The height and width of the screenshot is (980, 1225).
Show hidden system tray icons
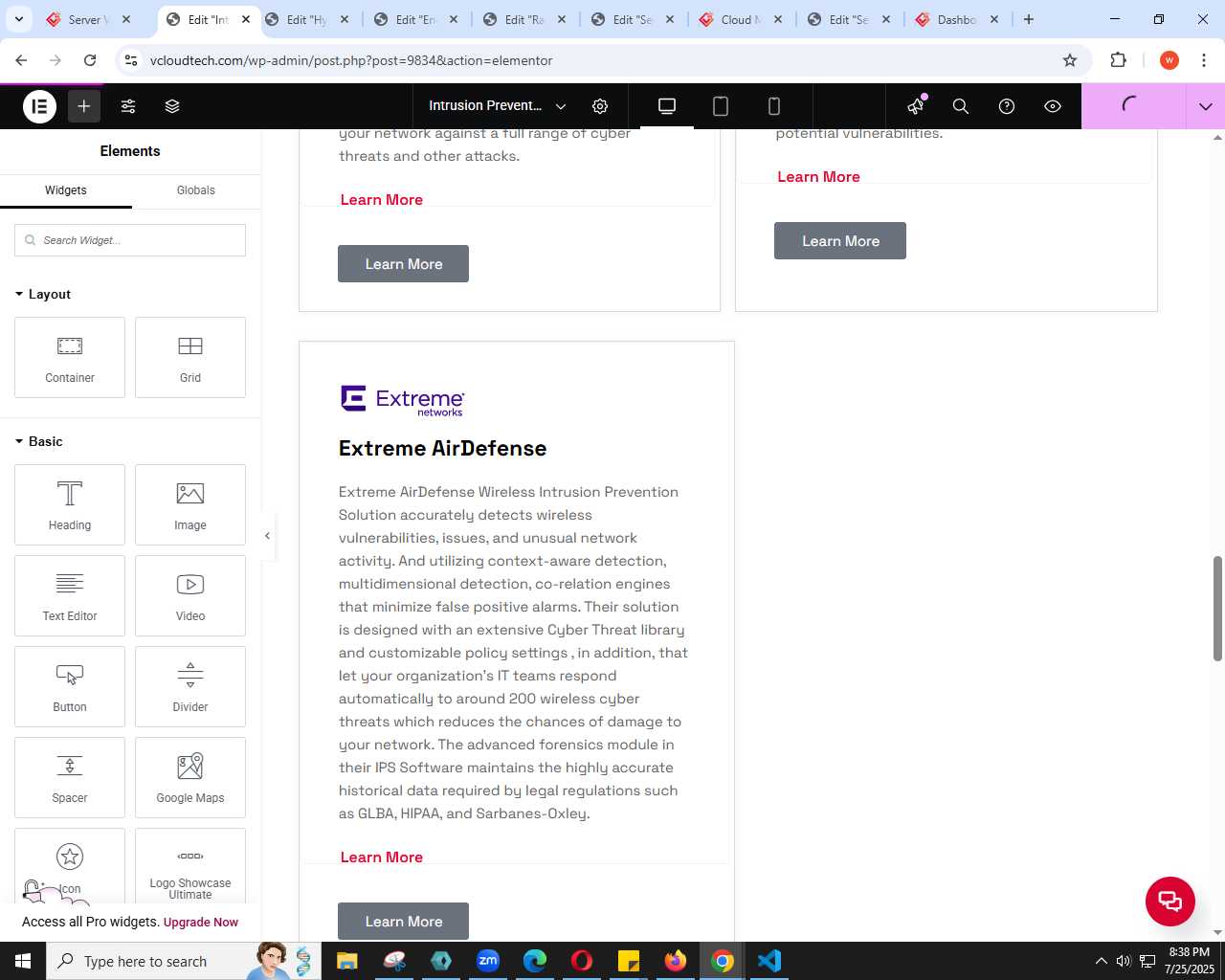pyautogui.click(x=1101, y=961)
